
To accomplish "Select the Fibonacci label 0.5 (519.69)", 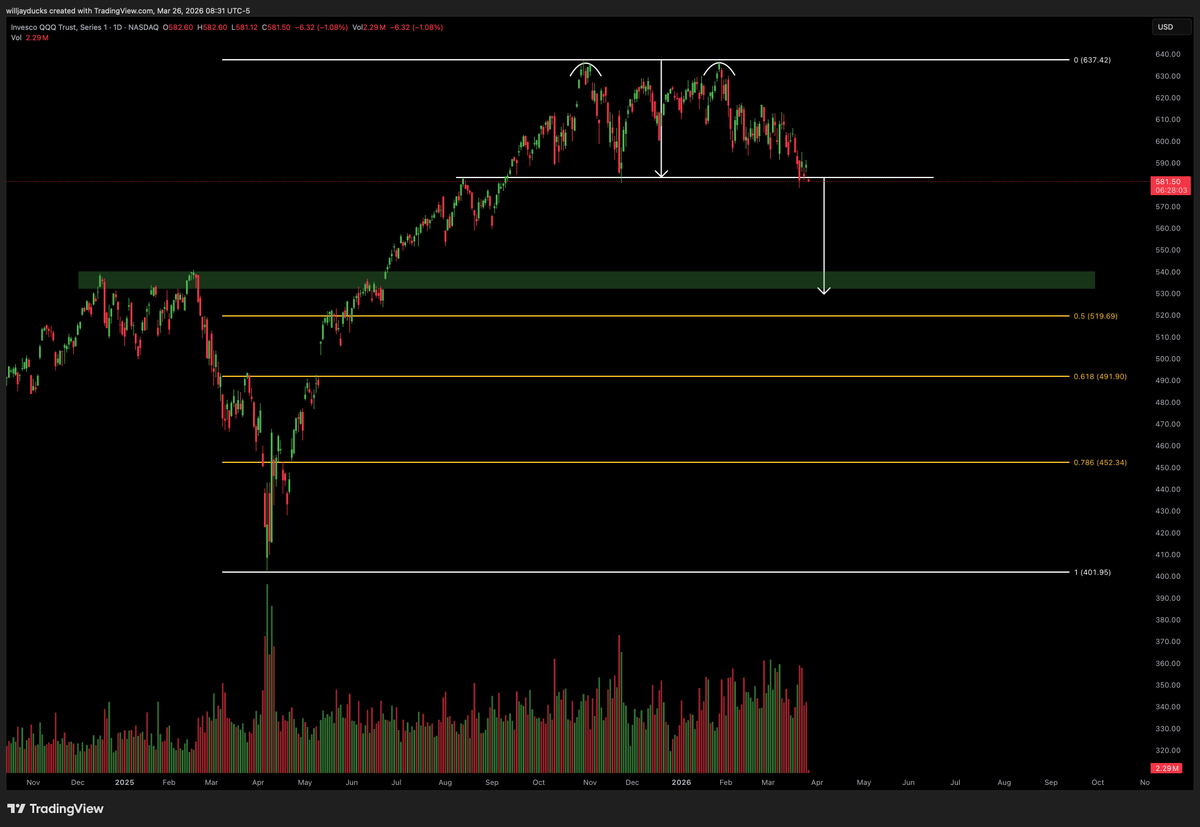I will tap(1095, 316).
